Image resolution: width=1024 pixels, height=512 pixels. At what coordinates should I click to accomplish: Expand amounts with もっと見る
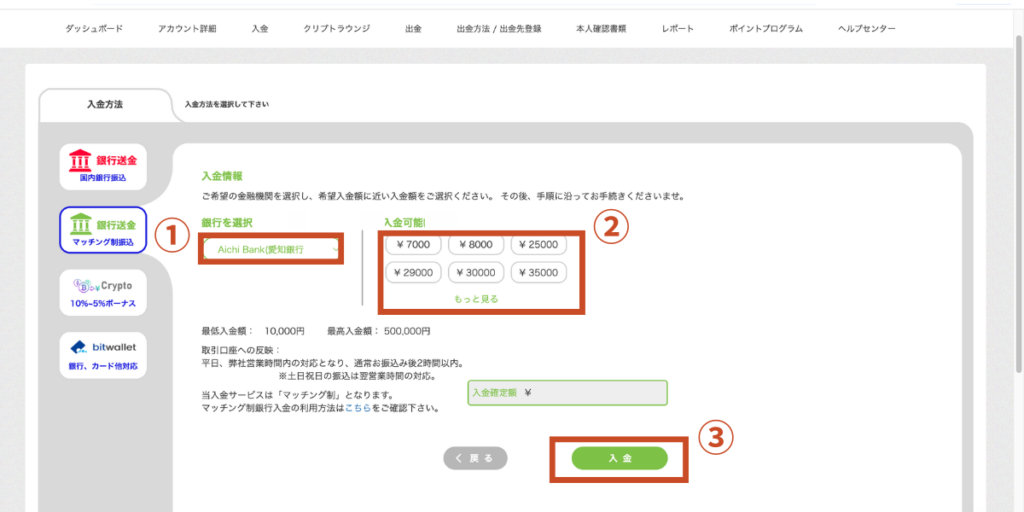476,298
